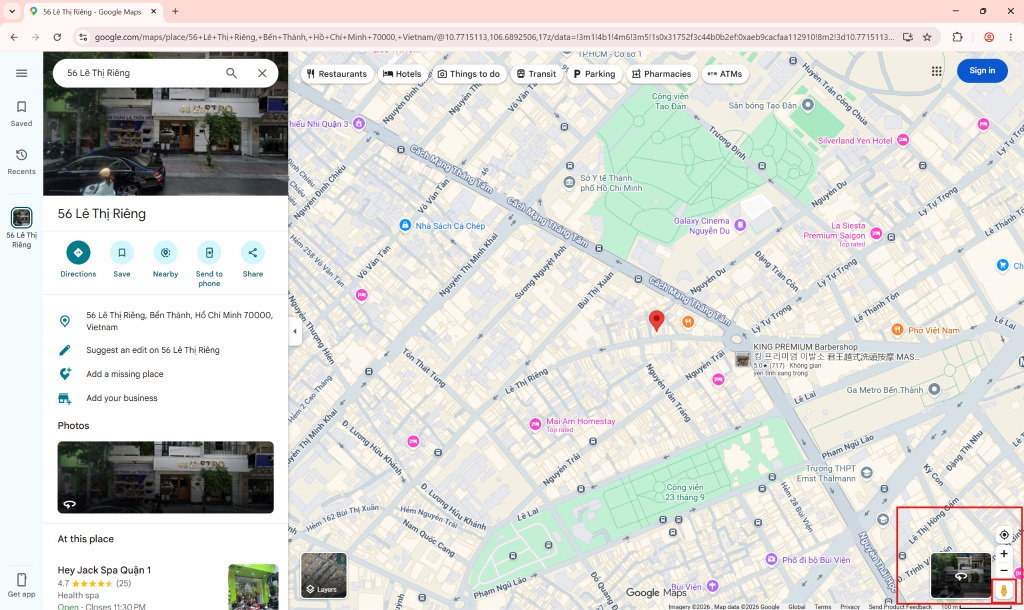Select Phở Việt Nam restaurant marker
The image size is (1024, 610).
[898, 329]
